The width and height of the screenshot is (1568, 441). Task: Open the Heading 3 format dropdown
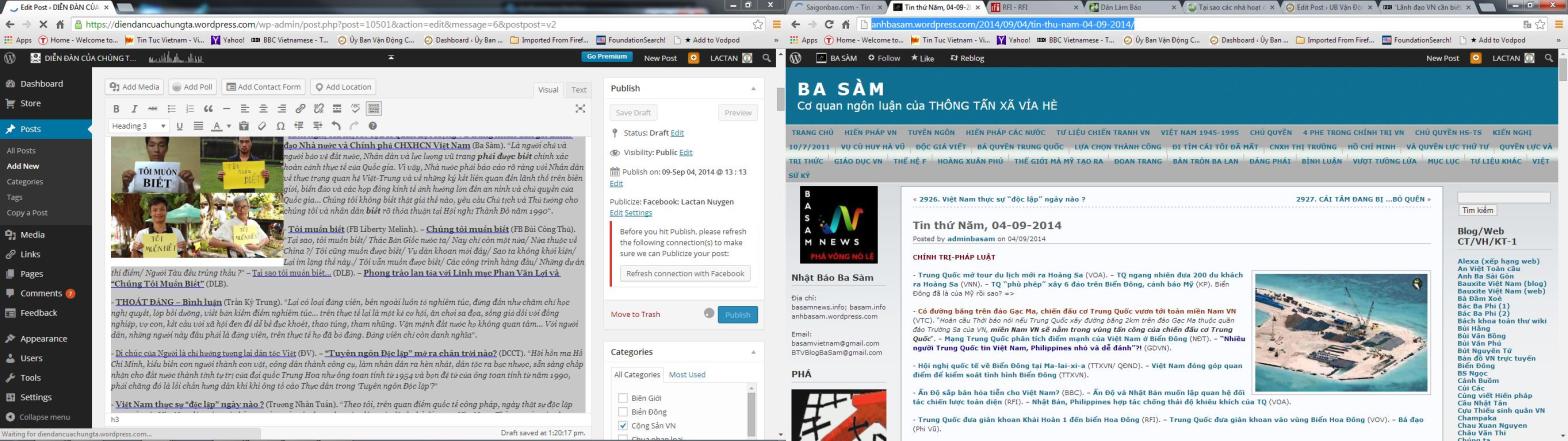tap(139, 126)
